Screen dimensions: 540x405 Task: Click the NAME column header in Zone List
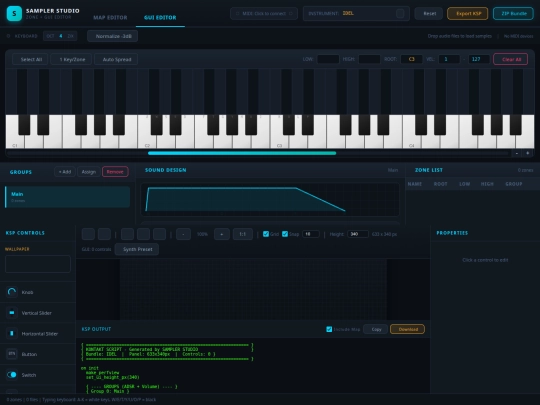(415, 184)
